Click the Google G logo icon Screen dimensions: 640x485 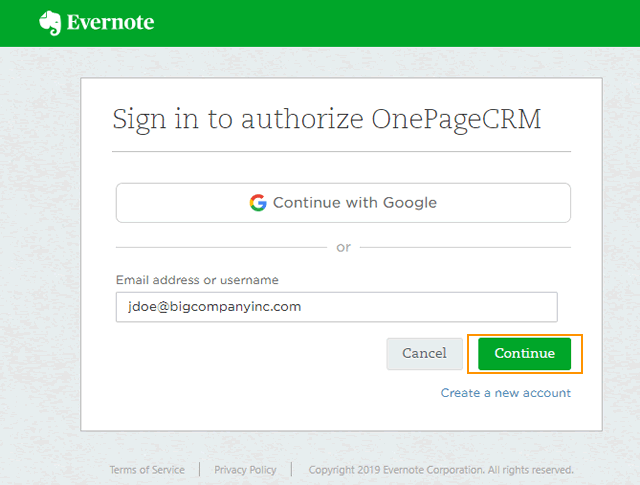pyautogui.click(x=258, y=202)
